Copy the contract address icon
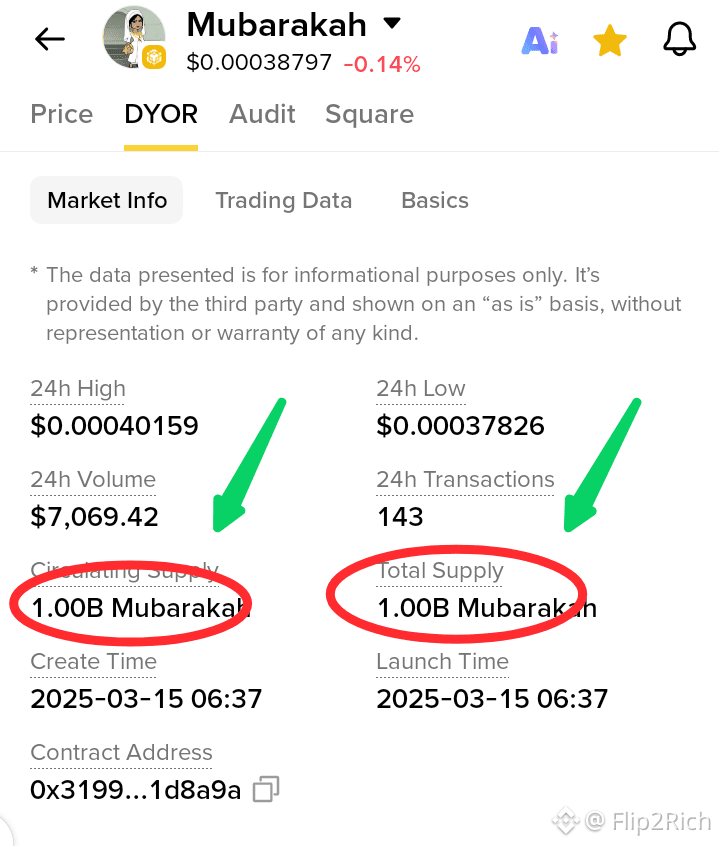Image resolution: width=719 pixels, height=846 pixels. [x=266, y=789]
